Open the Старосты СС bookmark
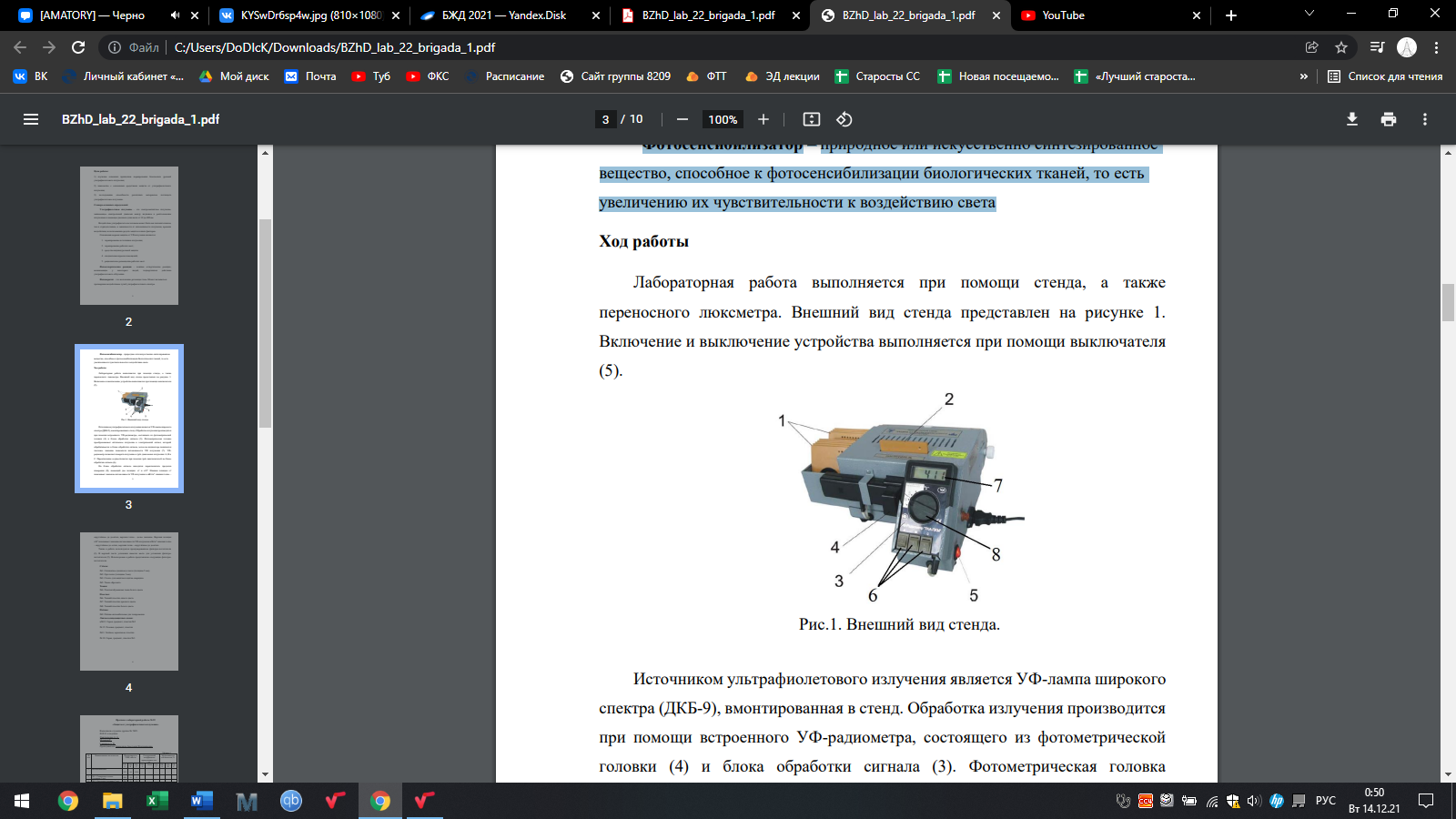Image resolution: width=1456 pixels, height=819 pixels. (877, 76)
